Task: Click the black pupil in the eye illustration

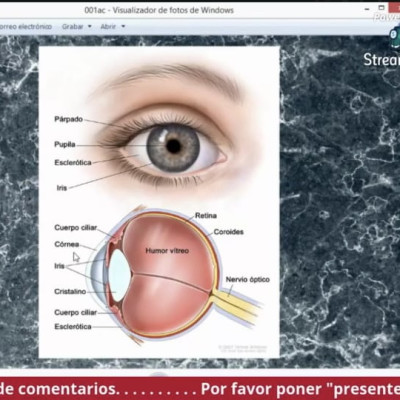Action: click(173, 146)
